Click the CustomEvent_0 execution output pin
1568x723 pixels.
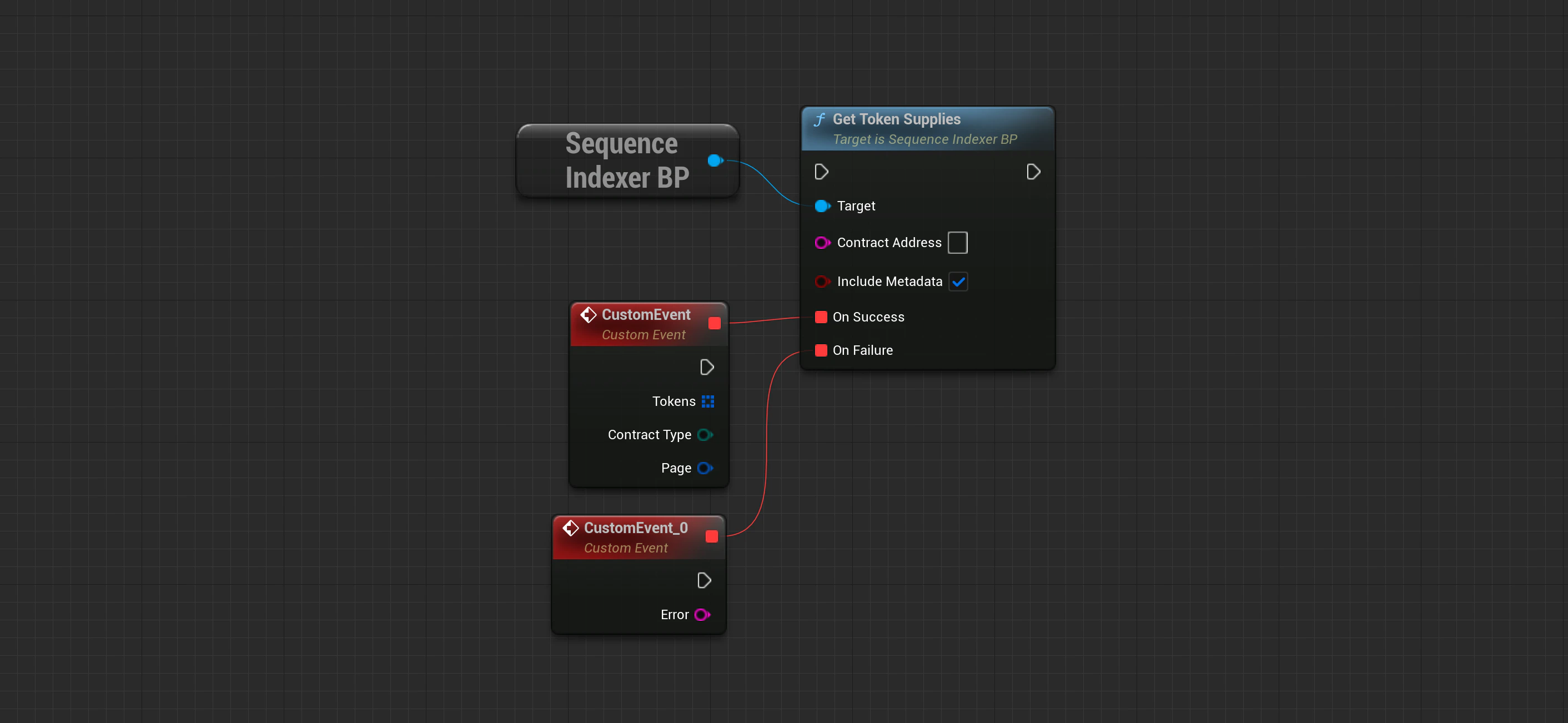tap(703, 581)
